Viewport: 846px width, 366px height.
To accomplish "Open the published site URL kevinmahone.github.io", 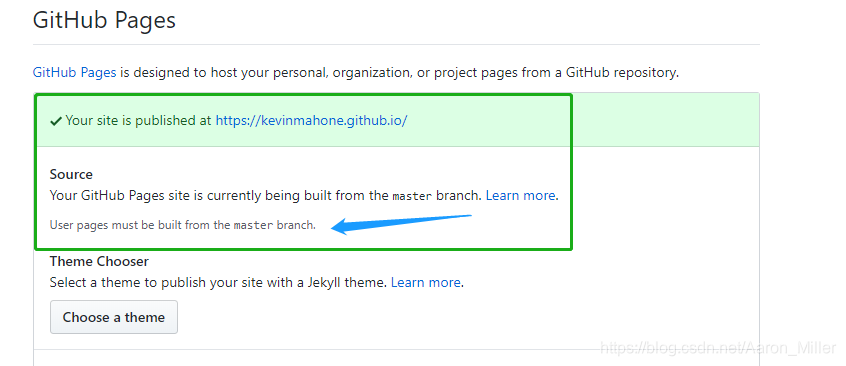I will tap(311, 120).
